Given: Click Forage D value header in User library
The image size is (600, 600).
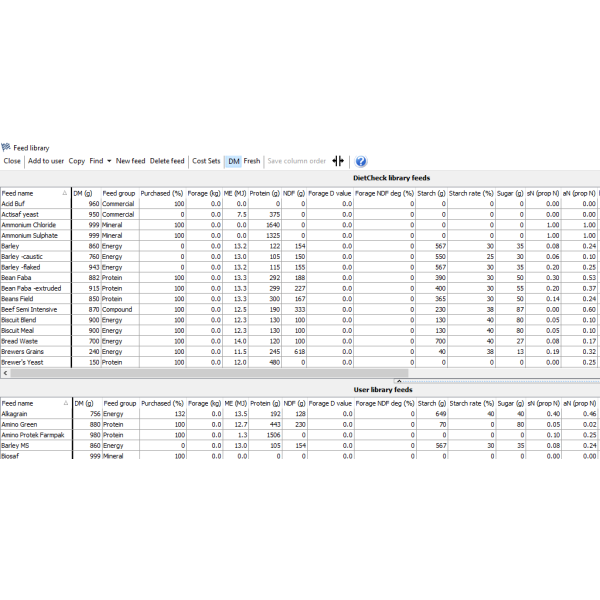Looking at the screenshot, I should click(x=330, y=403).
